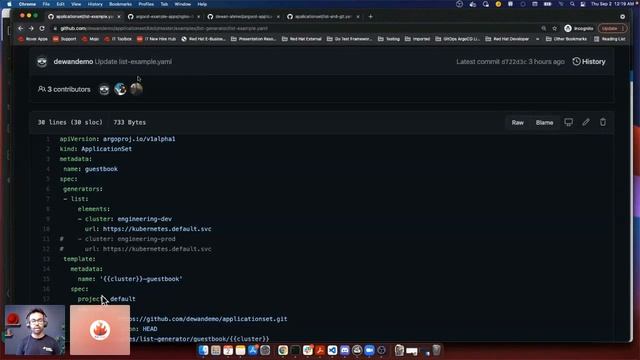Open the Window menu
Viewport: 640px width, 360px height.
[x=182, y=4]
